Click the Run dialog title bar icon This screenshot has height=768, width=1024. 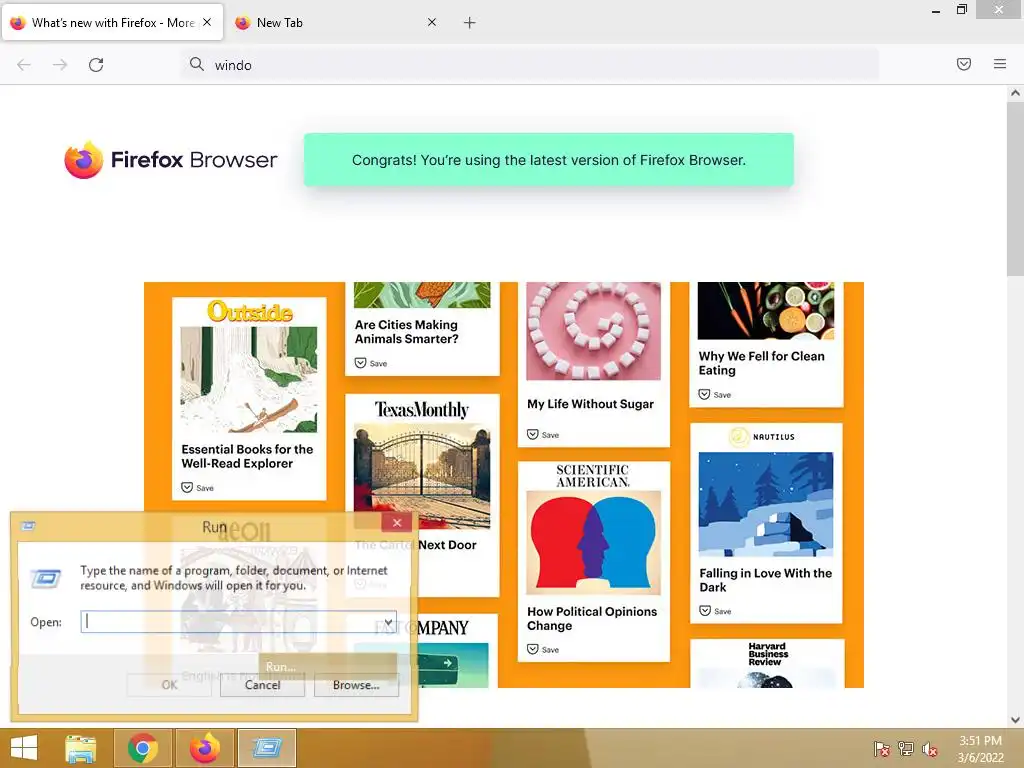(28, 526)
